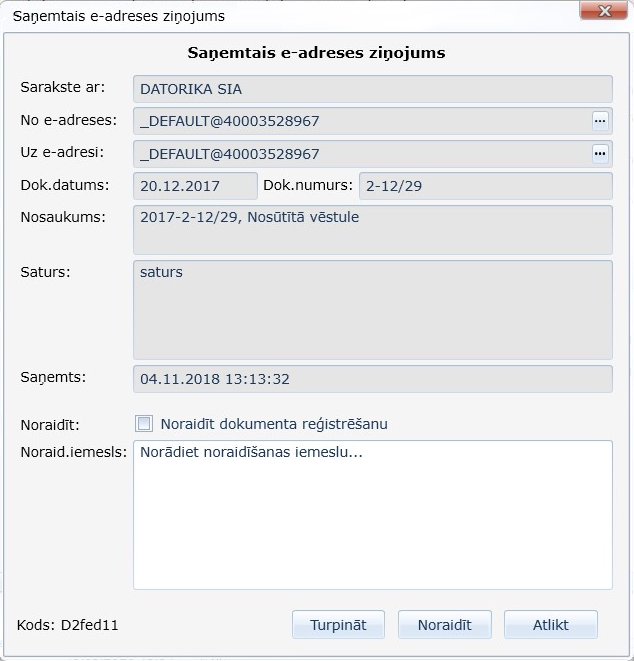Click inside the Saturs content box
This screenshot has width=634, height=661.
tap(372, 310)
